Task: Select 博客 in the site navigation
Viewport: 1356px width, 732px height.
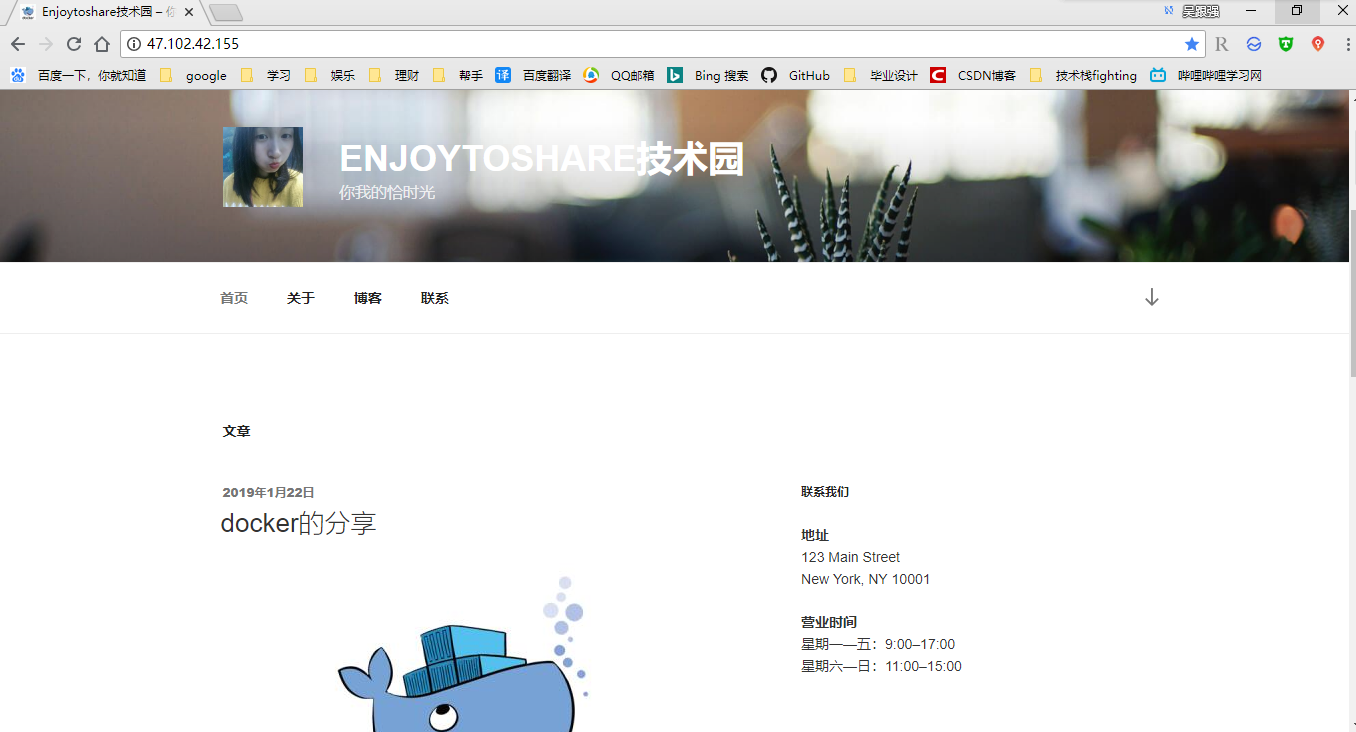Action: click(x=367, y=297)
